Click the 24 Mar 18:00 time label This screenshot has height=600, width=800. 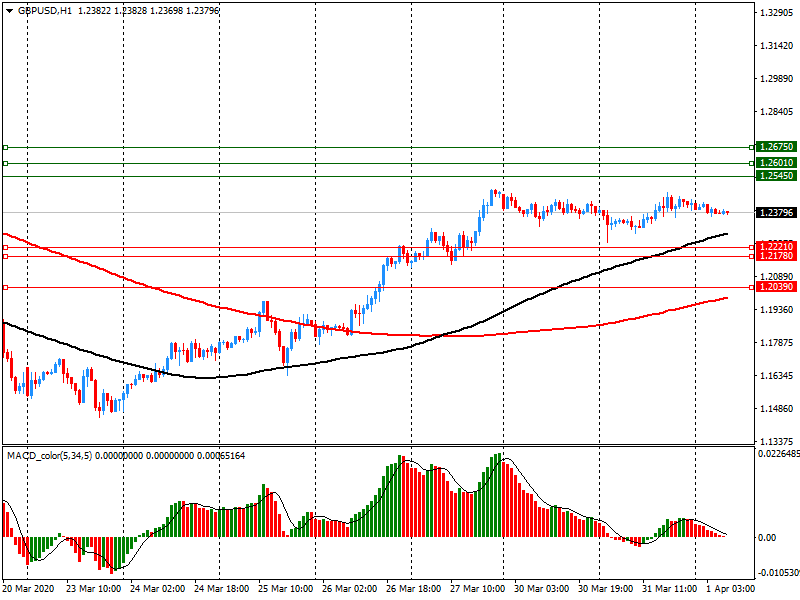[x=221, y=589]
